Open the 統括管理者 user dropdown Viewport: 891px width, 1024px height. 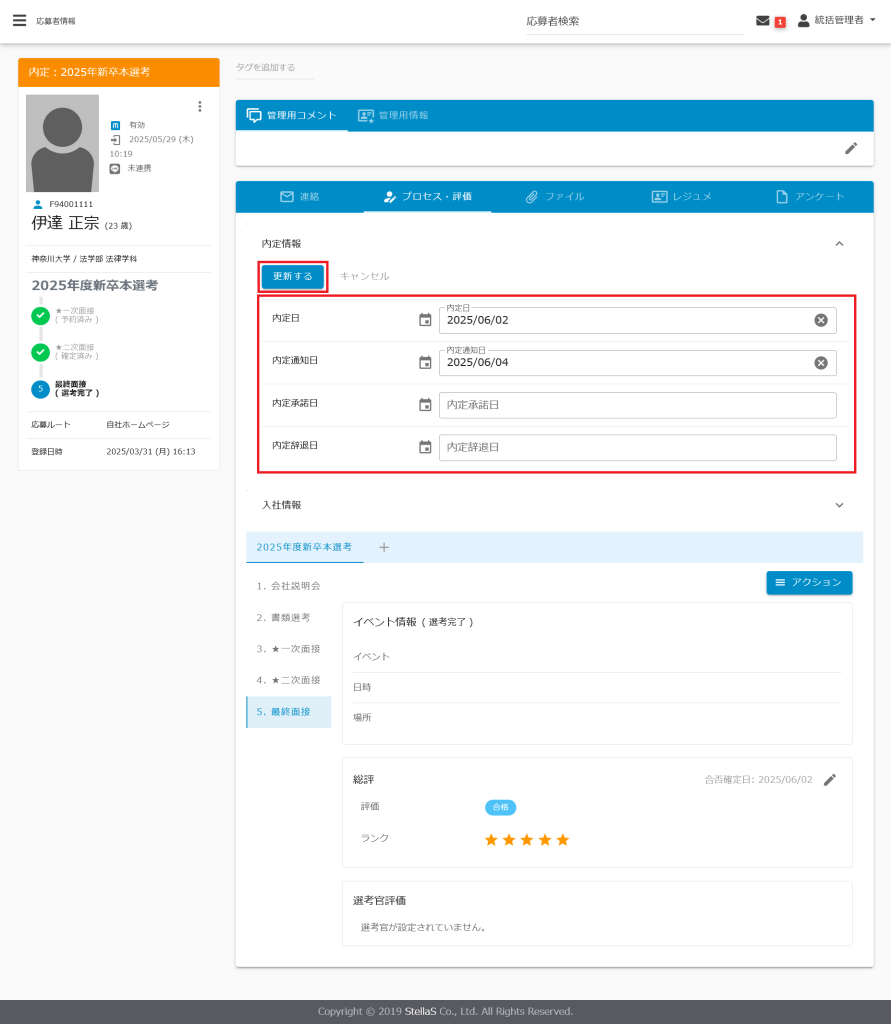coord(837,20)
